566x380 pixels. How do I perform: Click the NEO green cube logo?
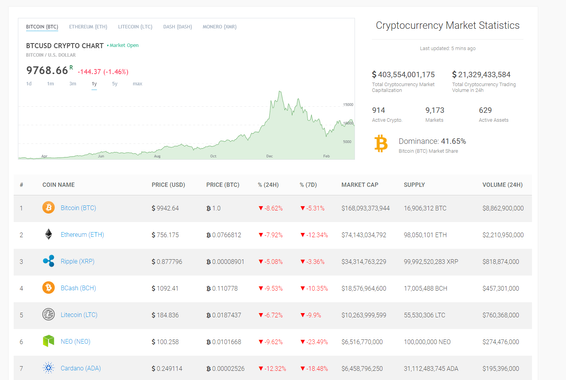point(48,341)
